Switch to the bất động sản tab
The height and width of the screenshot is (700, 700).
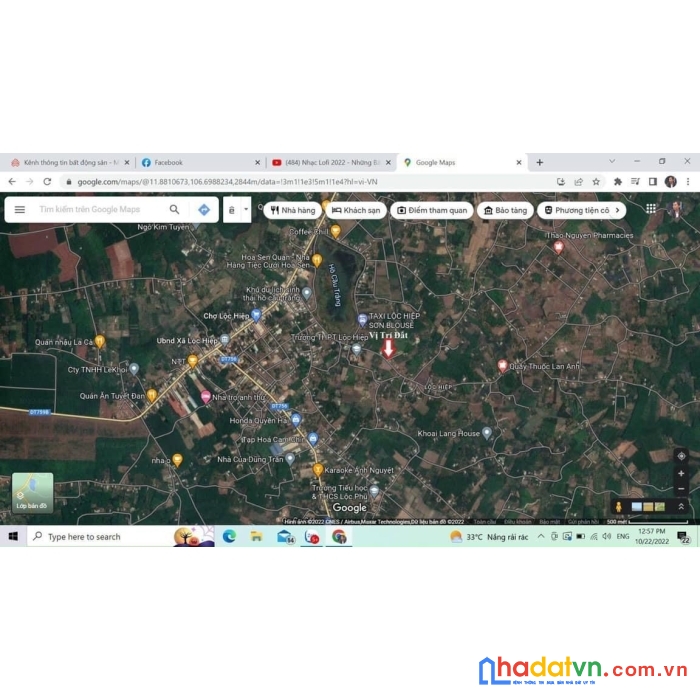tap(71, 162)
